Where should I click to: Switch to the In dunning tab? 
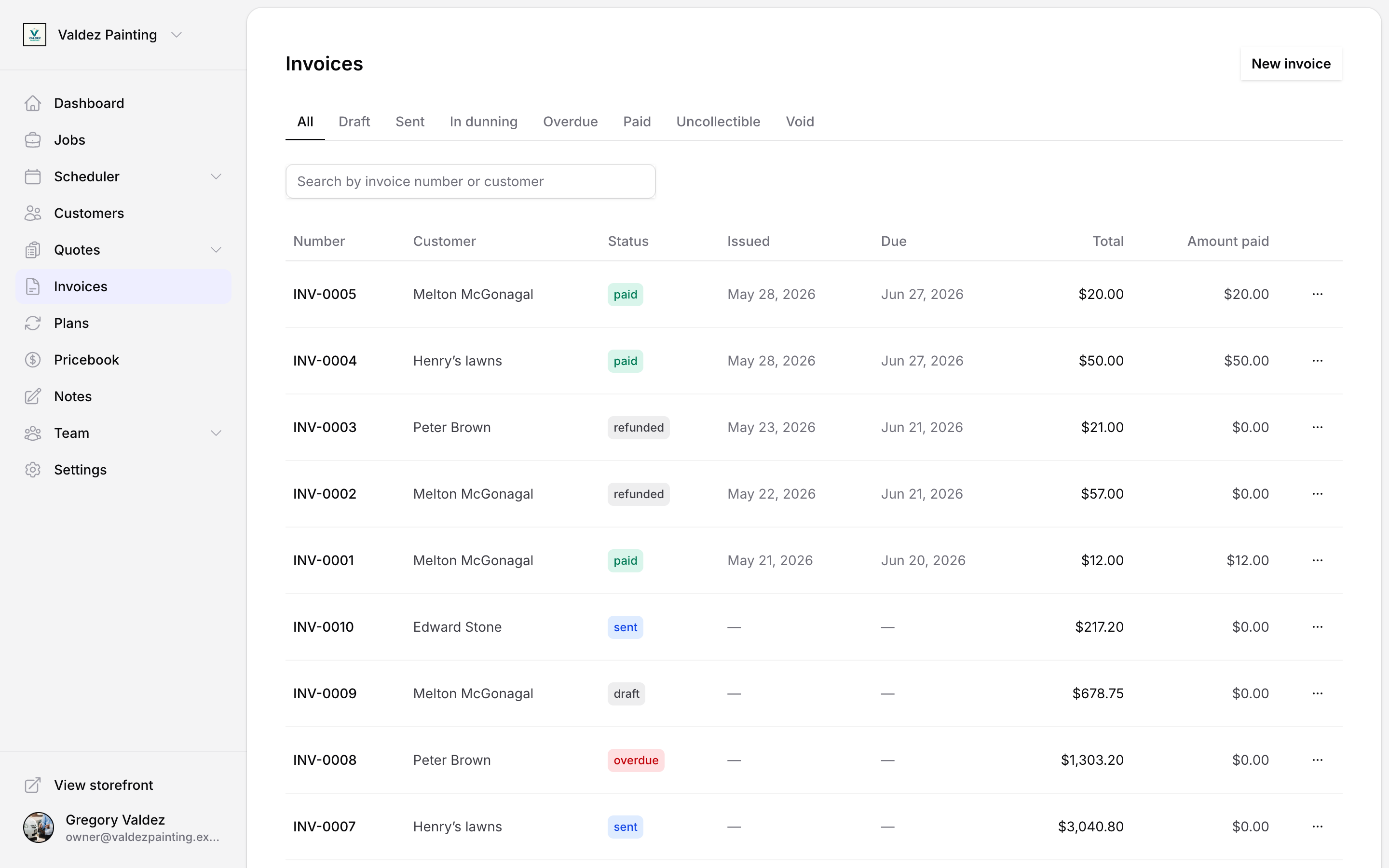[x=484, y=122]
